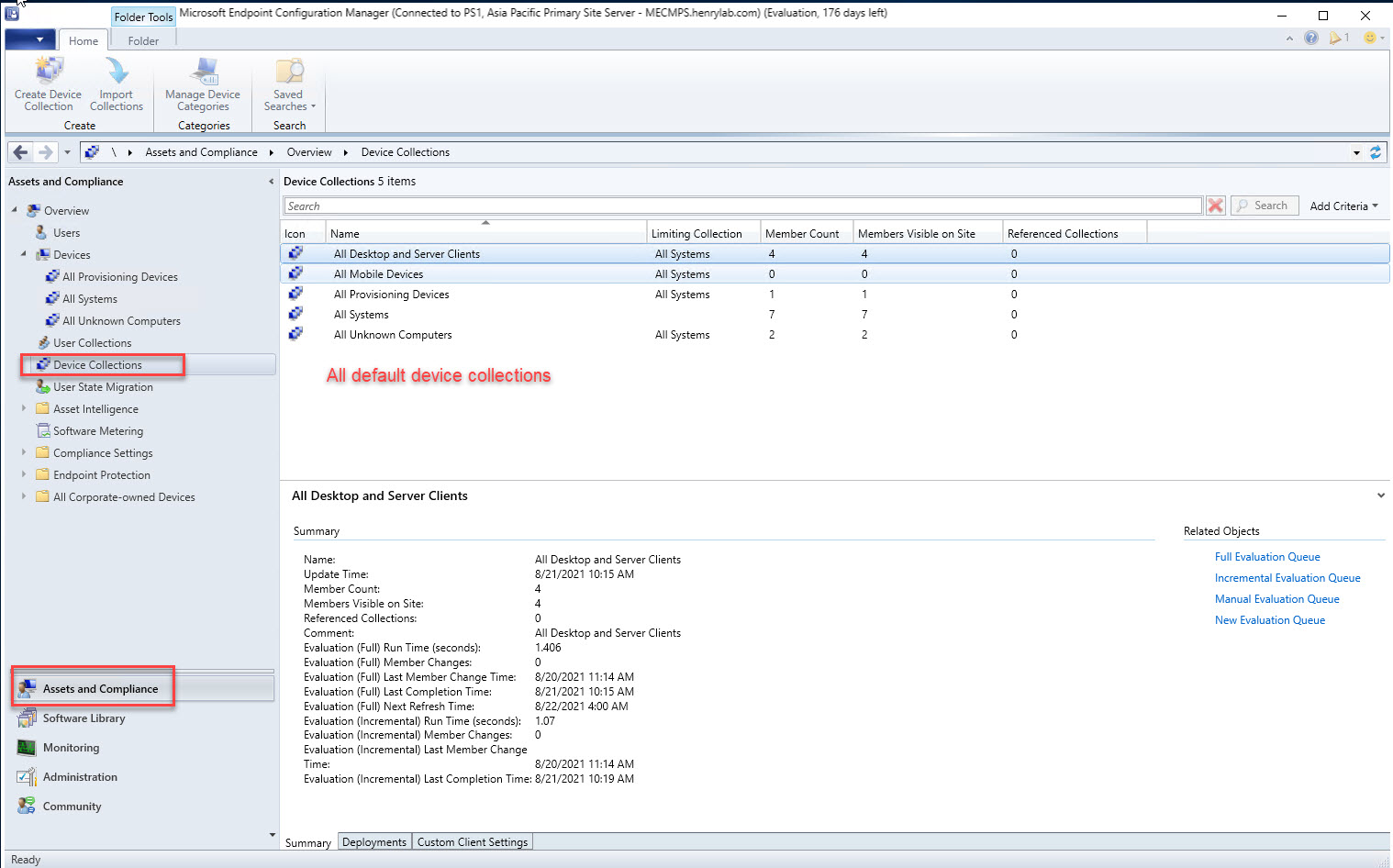Click the Search button

(x=1265, y=206)
